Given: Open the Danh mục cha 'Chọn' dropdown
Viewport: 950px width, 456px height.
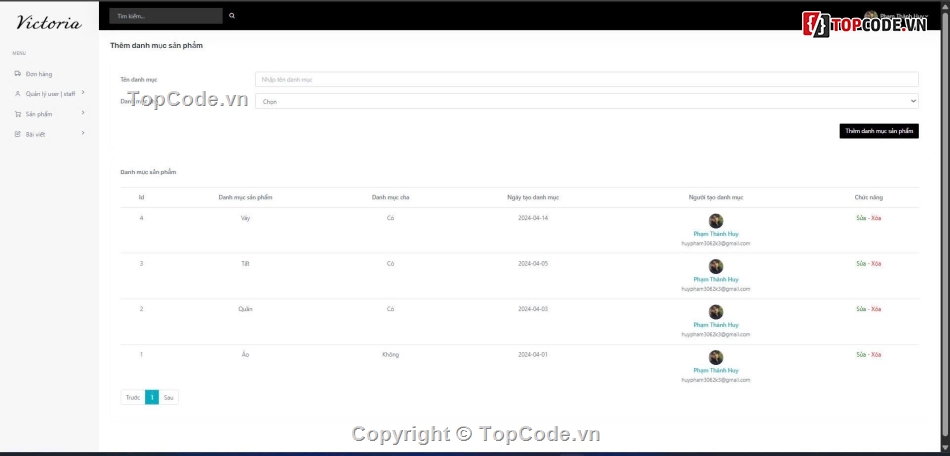Looking at the screenshot, I should 586,101.
